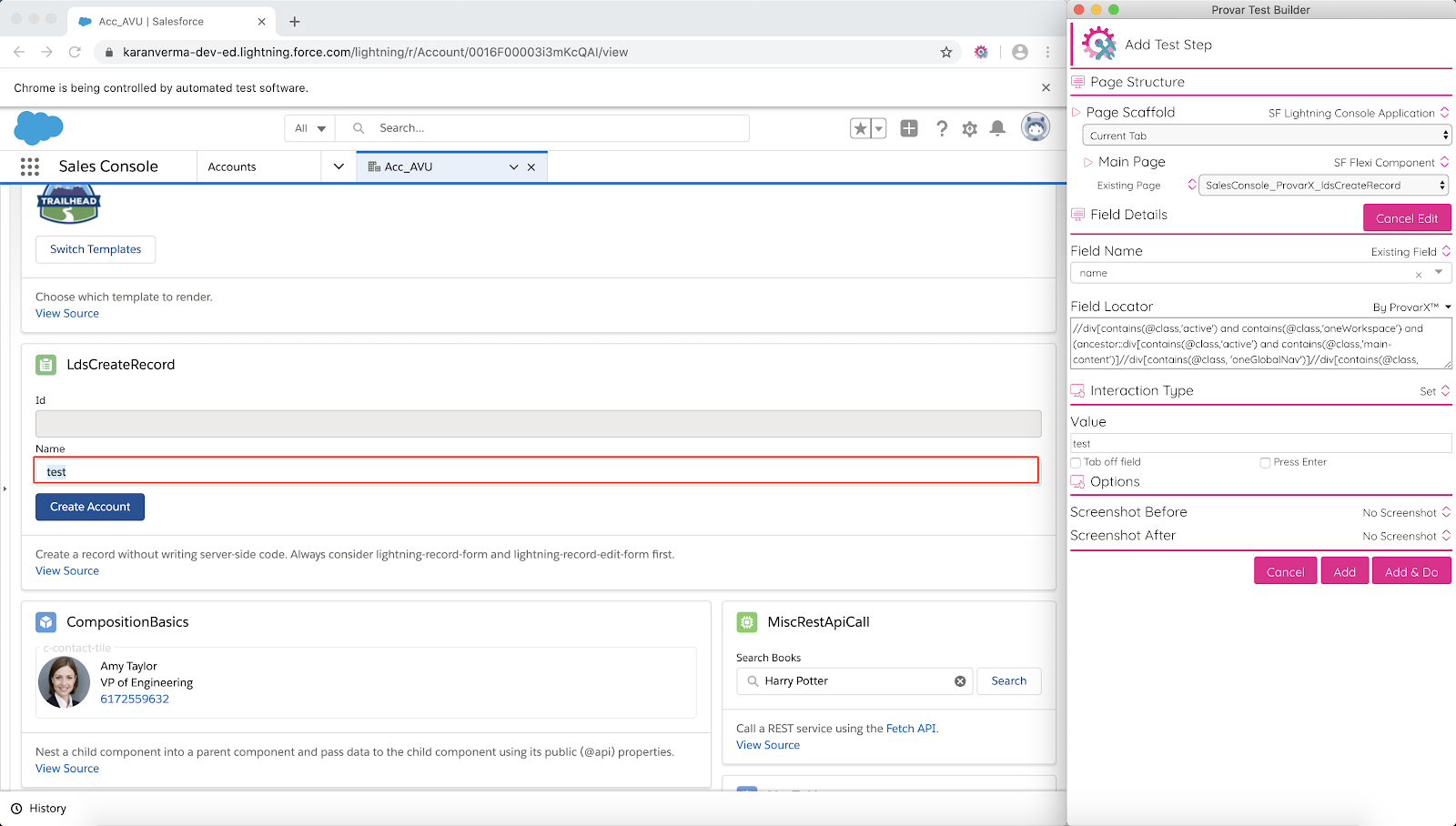Click the Trailhead badge image
This screenshot has height=826, width=1456.
tap(68, 204)
